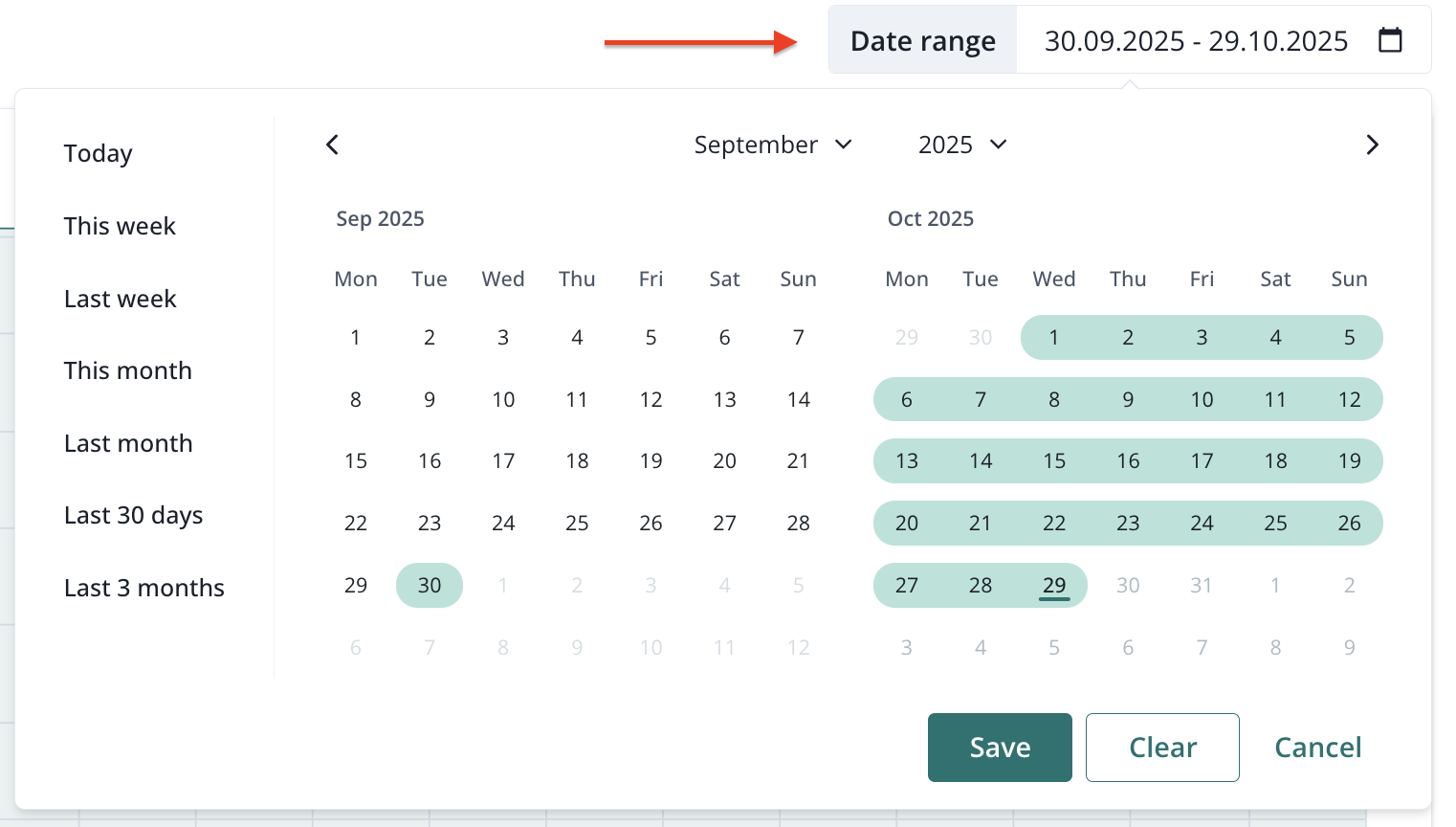This screenshot has width=1456, height=827.
Task: Select the This month preset
Action: tap(127, 370)
